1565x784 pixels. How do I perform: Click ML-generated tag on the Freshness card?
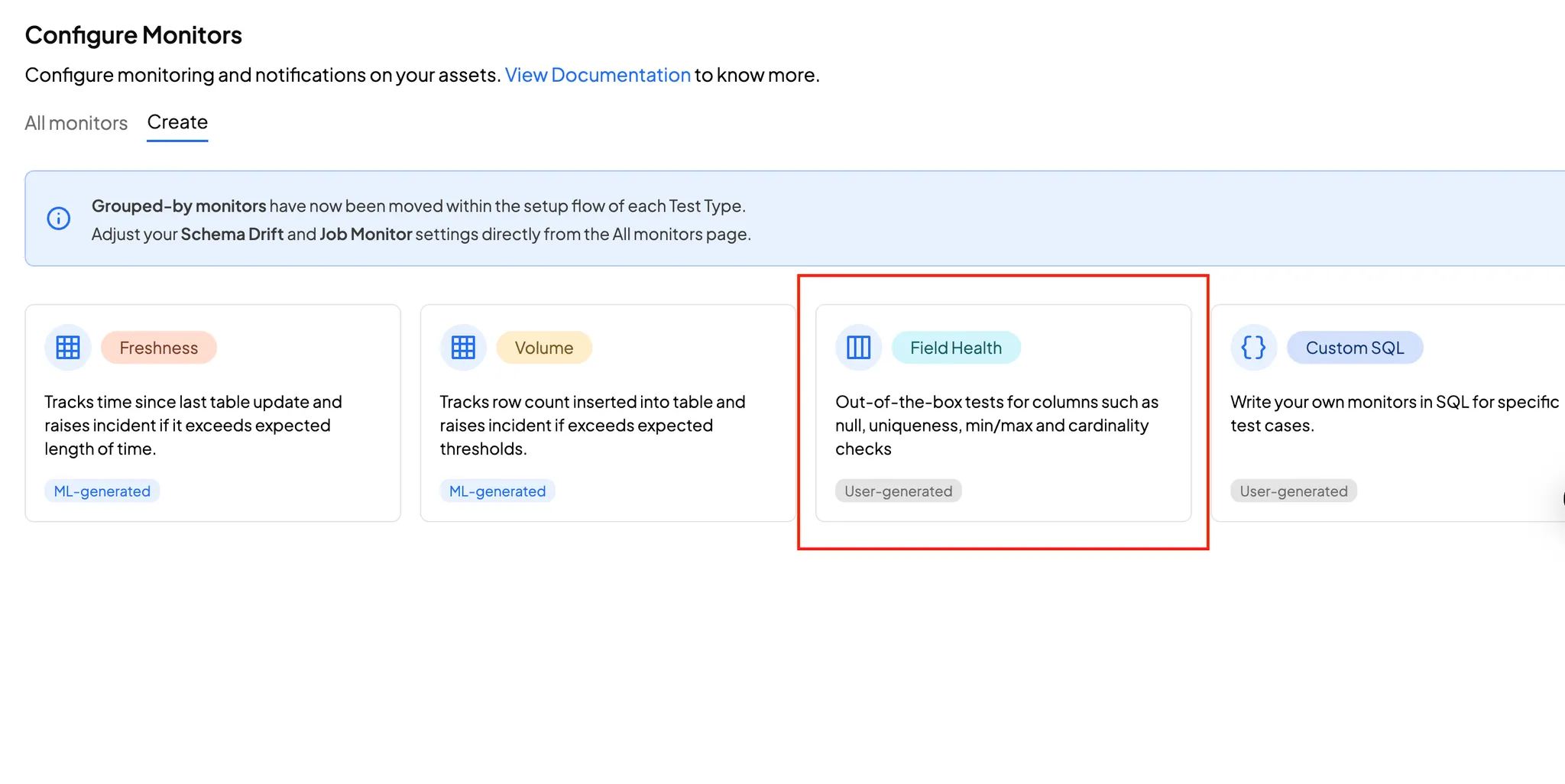(x=102, y=491)
